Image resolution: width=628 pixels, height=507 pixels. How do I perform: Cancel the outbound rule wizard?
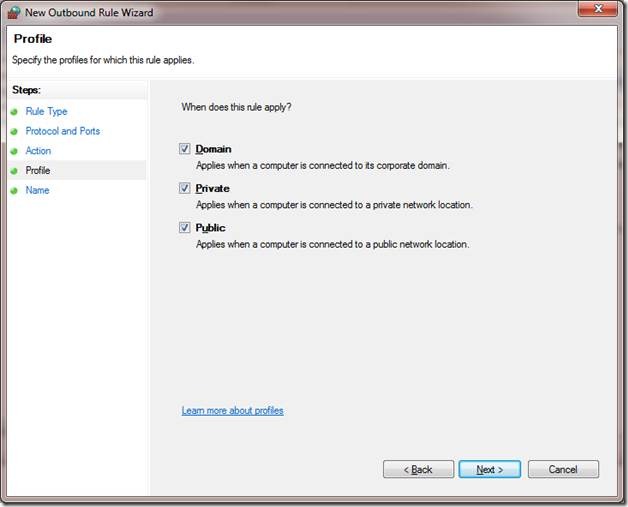563,469
